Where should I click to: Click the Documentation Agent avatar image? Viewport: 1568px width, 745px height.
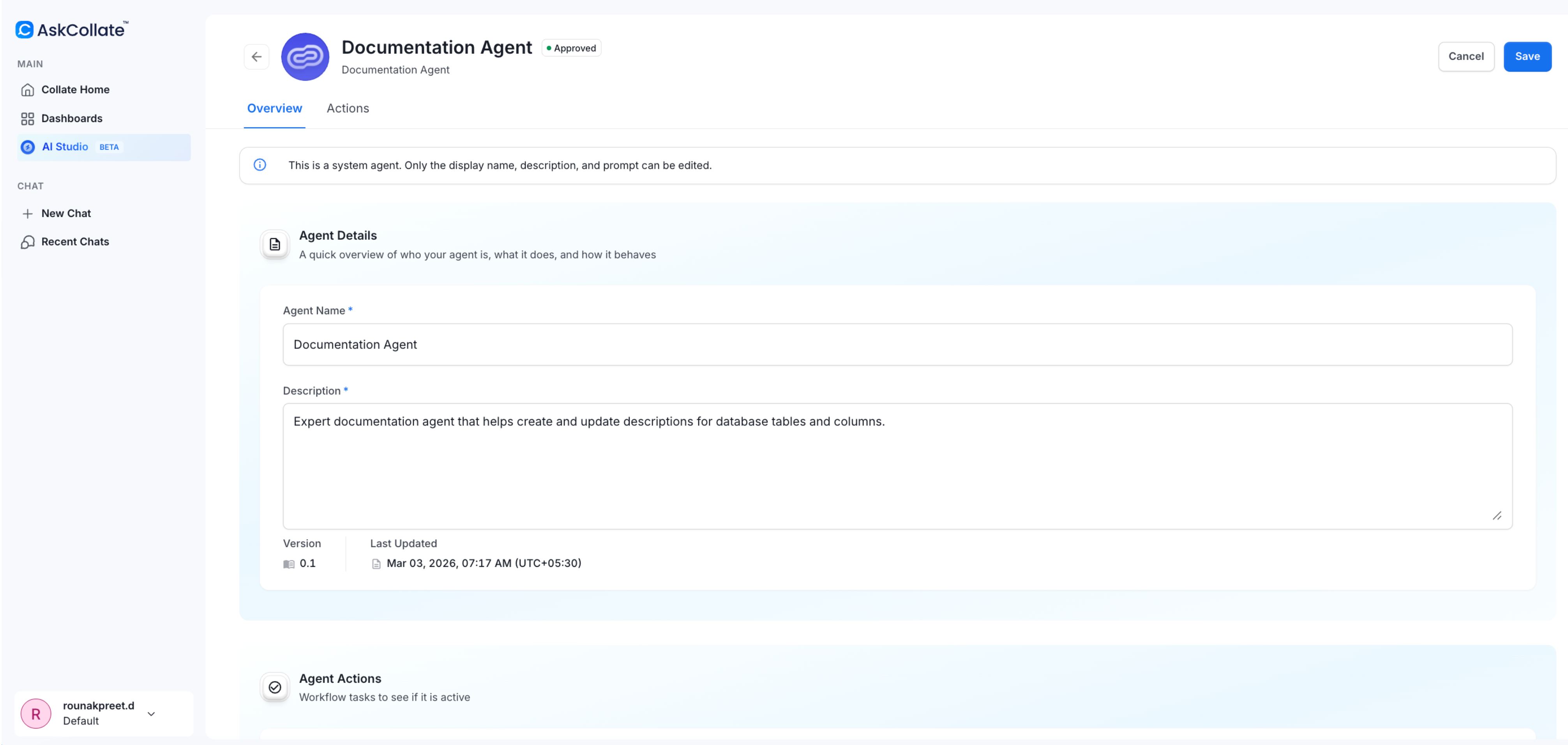(x=305, y=57)
